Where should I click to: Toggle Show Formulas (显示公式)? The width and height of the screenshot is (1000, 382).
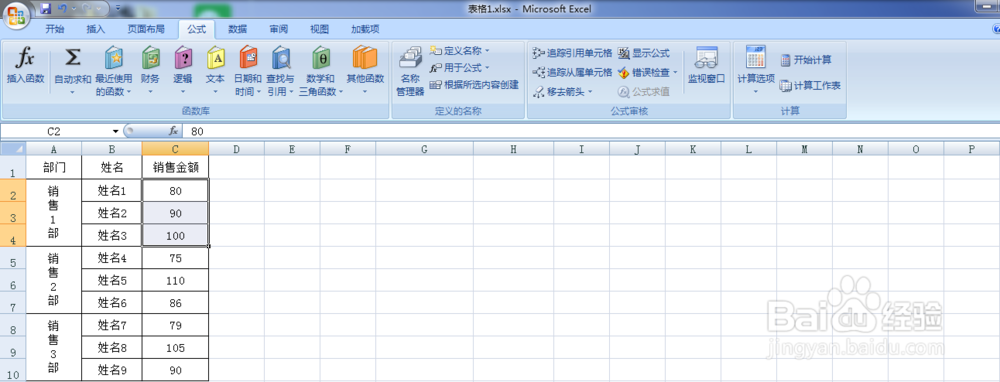pyautogui.click(x=644, y=53)
